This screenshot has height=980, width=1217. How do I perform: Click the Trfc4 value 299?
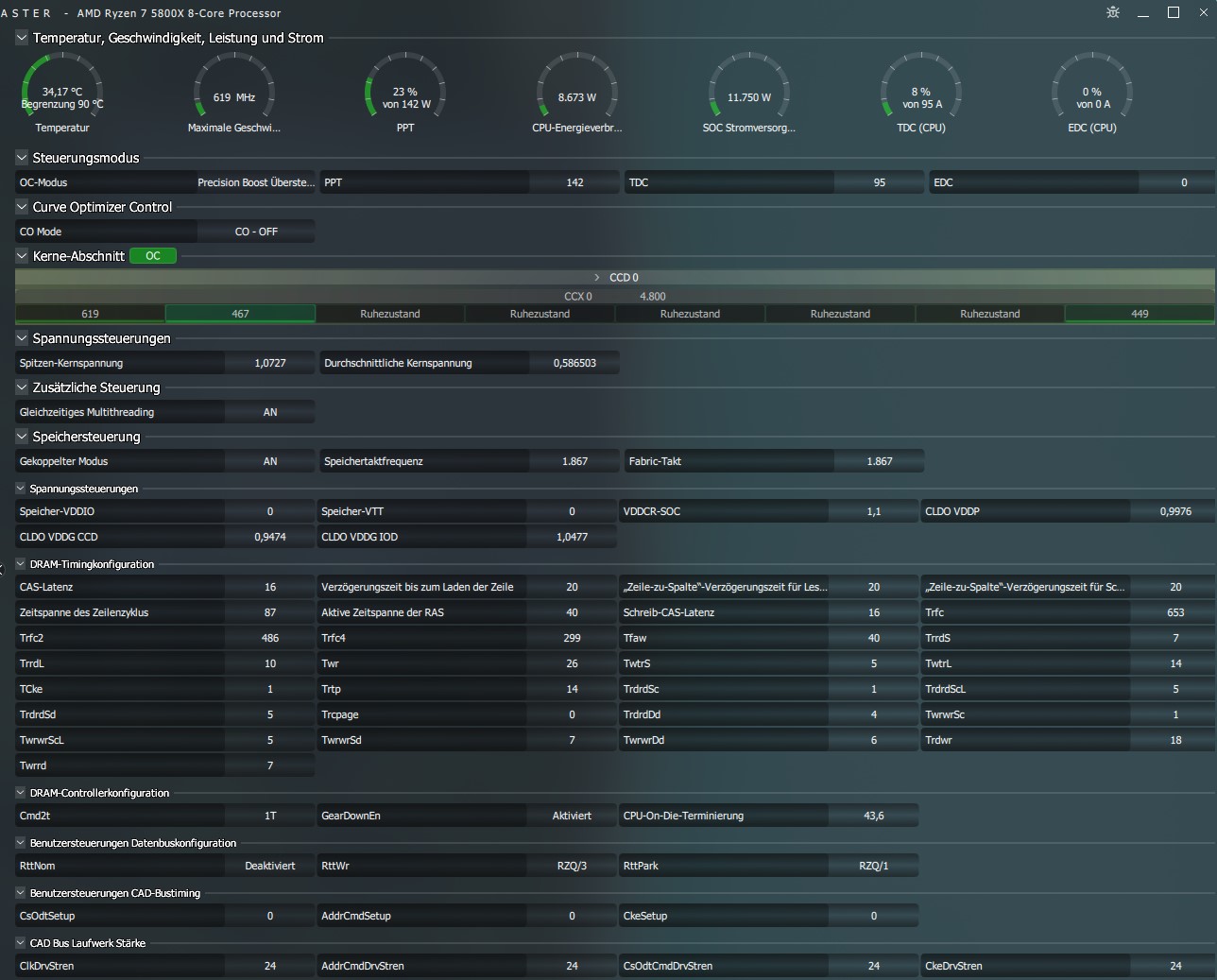pyautogui.click(x=572, y=638)
